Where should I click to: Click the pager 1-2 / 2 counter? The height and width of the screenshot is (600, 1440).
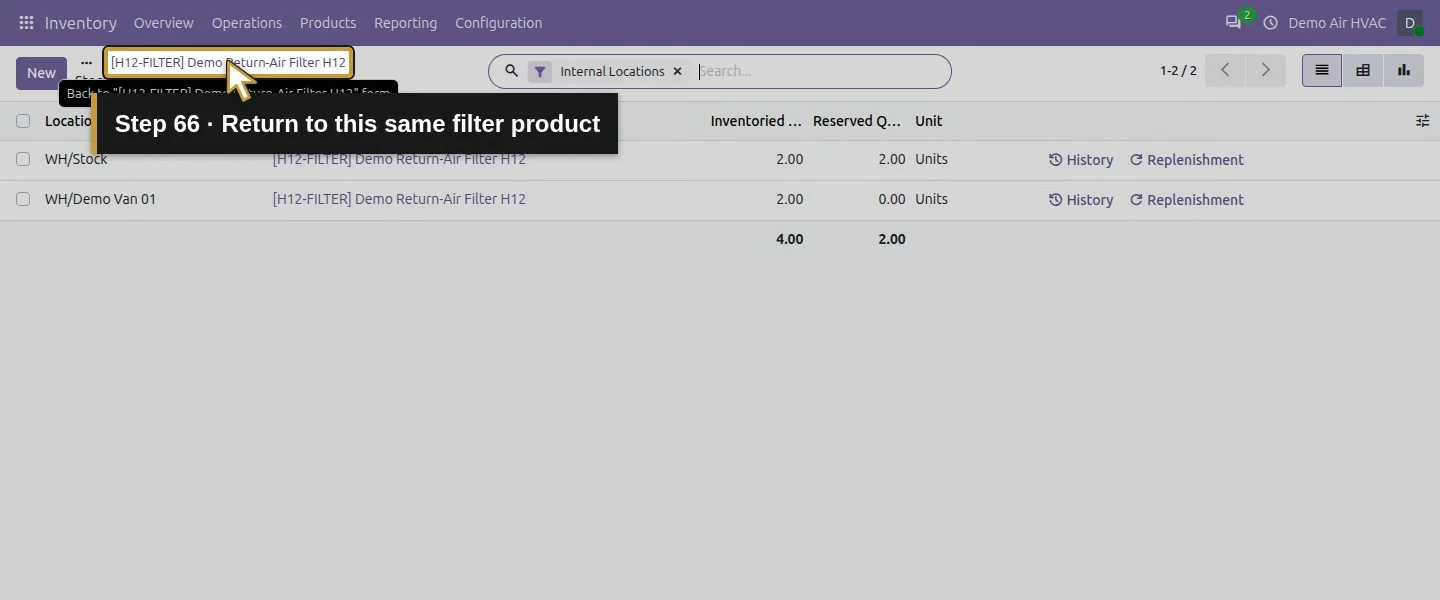pyautogui.click(x=1178, y=71)
